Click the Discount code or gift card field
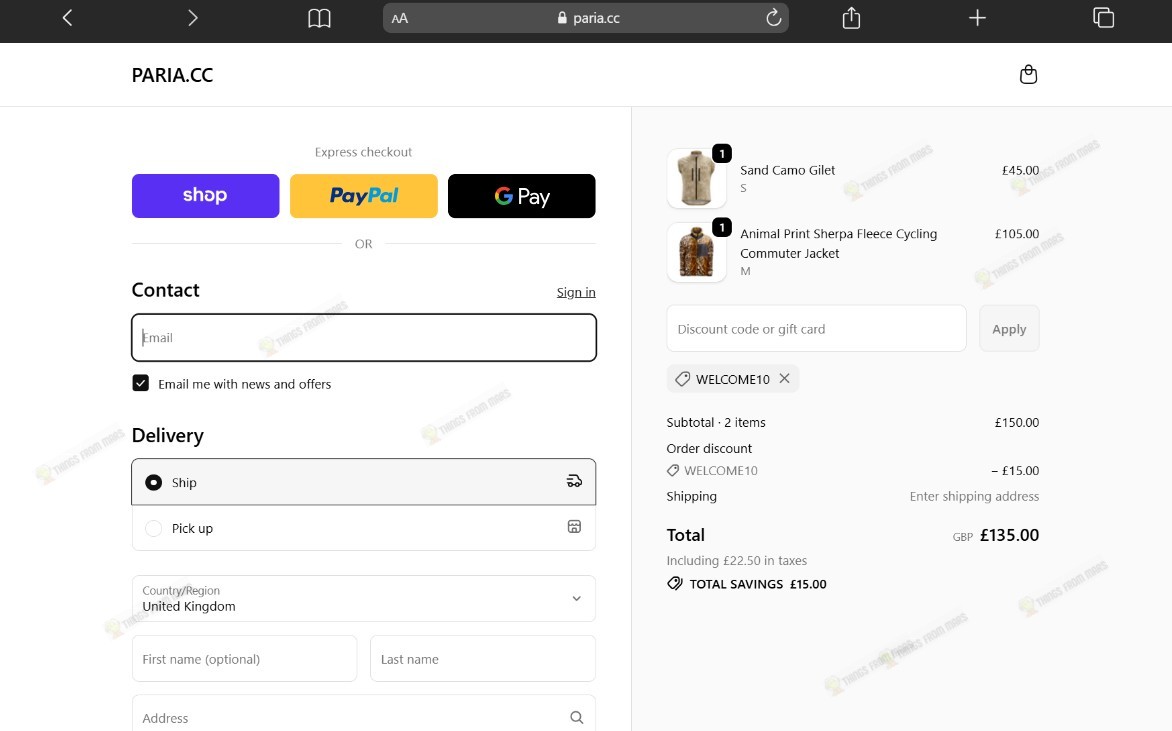The image size is (1172, 731). click(816, 329)
